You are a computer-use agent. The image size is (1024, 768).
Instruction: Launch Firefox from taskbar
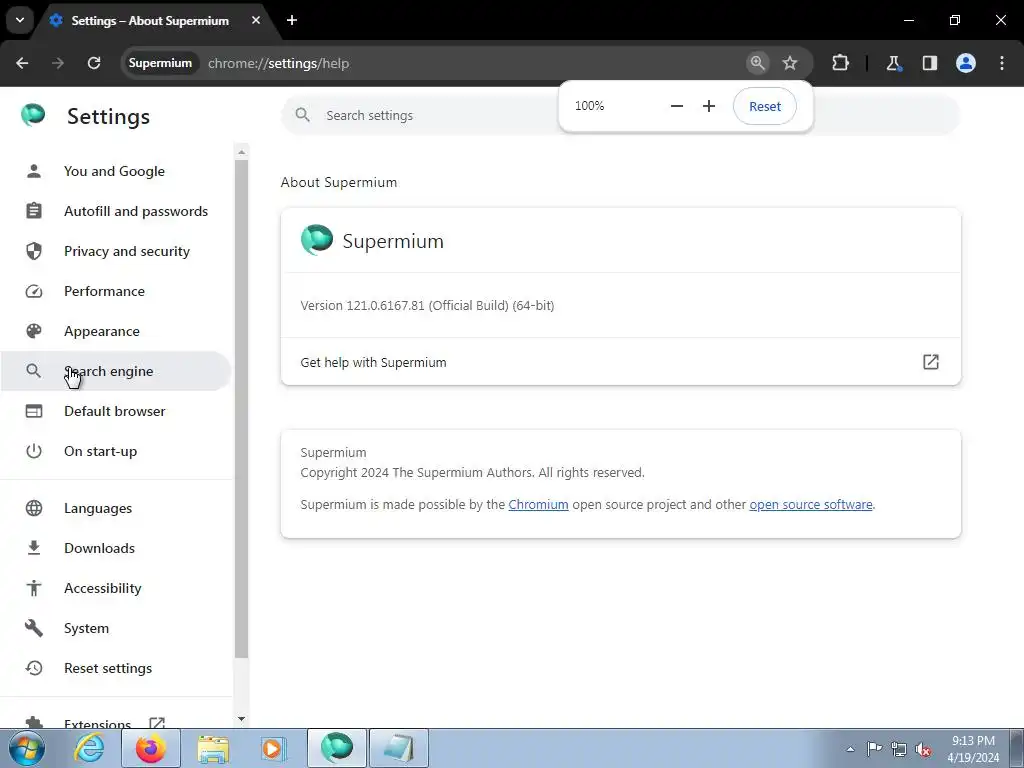150,748
